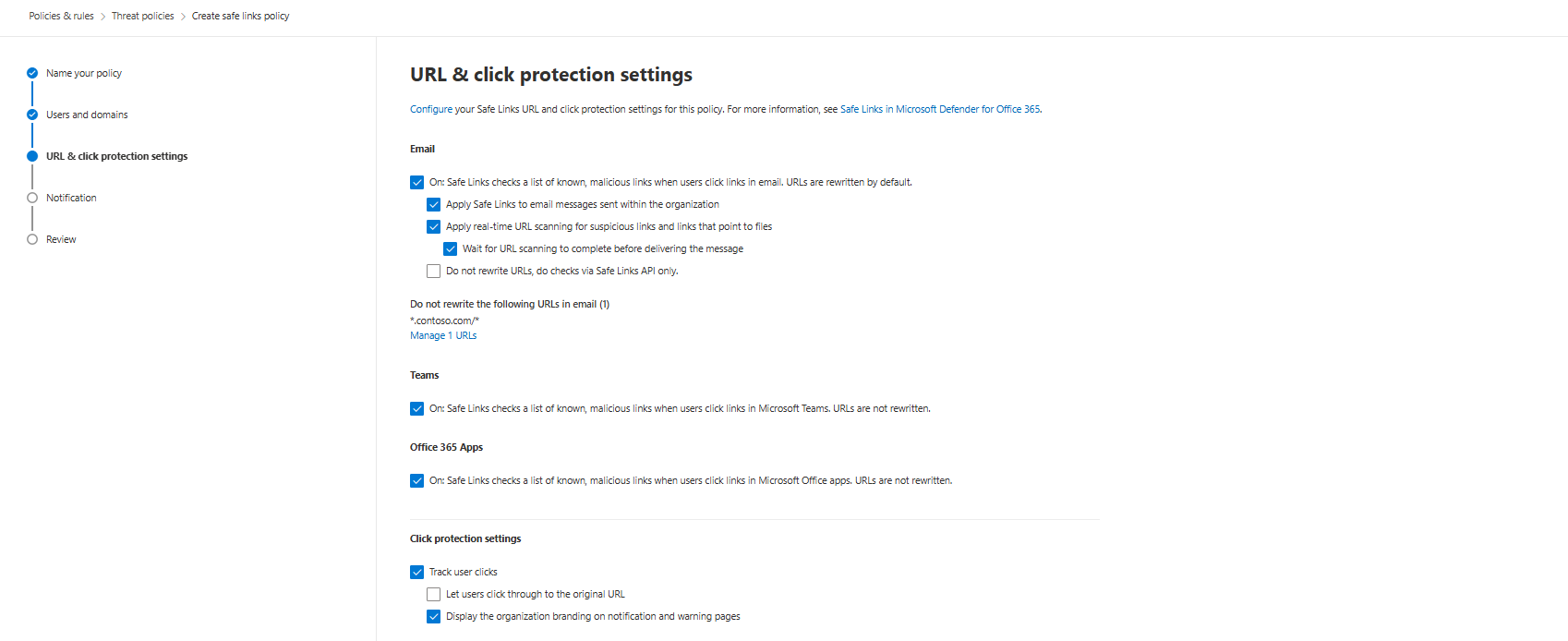Uncheck 'Display the organization branding' option
The width and height of the screenshot is (1568, 641).
click(x=434, y=617)
